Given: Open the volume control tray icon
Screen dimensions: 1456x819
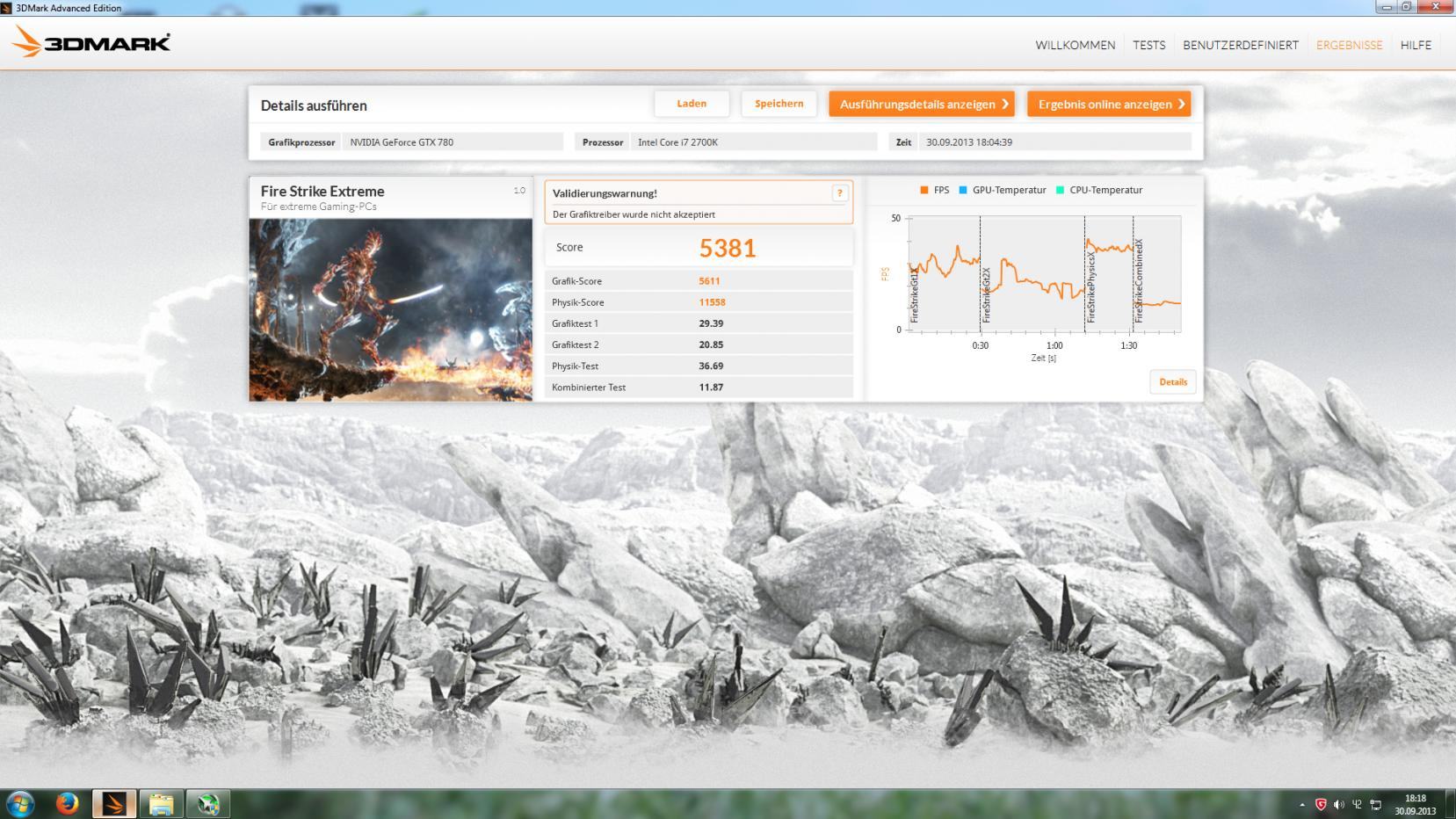Looking at the screenshot, I should 1339,804.
